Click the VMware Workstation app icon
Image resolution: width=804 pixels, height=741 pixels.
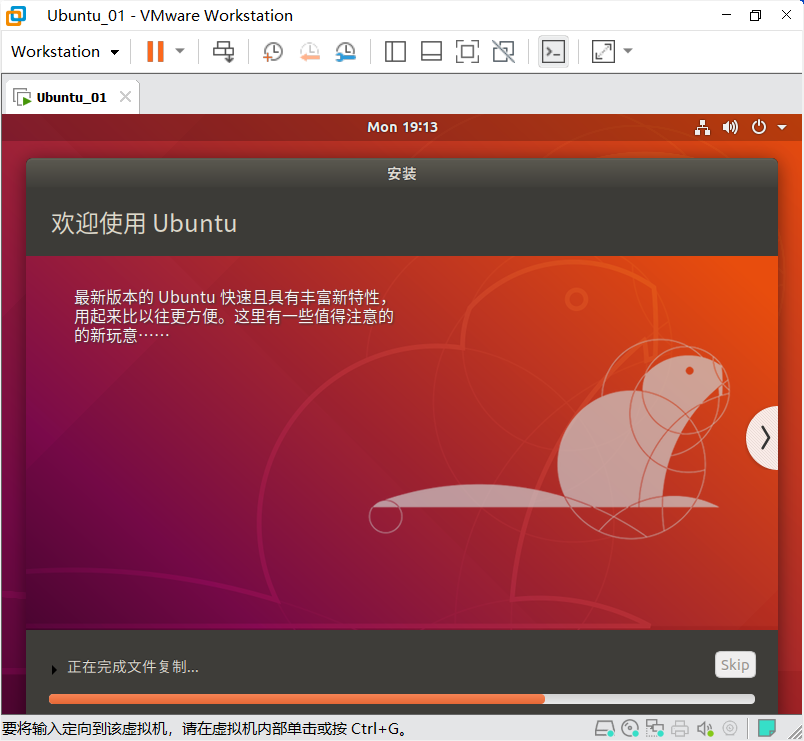coord(16,15)
